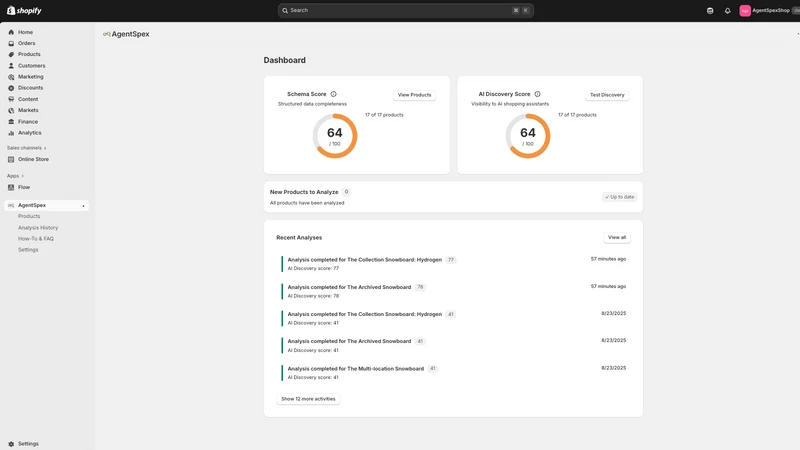Click View all recent analyses

pos(617,237)
